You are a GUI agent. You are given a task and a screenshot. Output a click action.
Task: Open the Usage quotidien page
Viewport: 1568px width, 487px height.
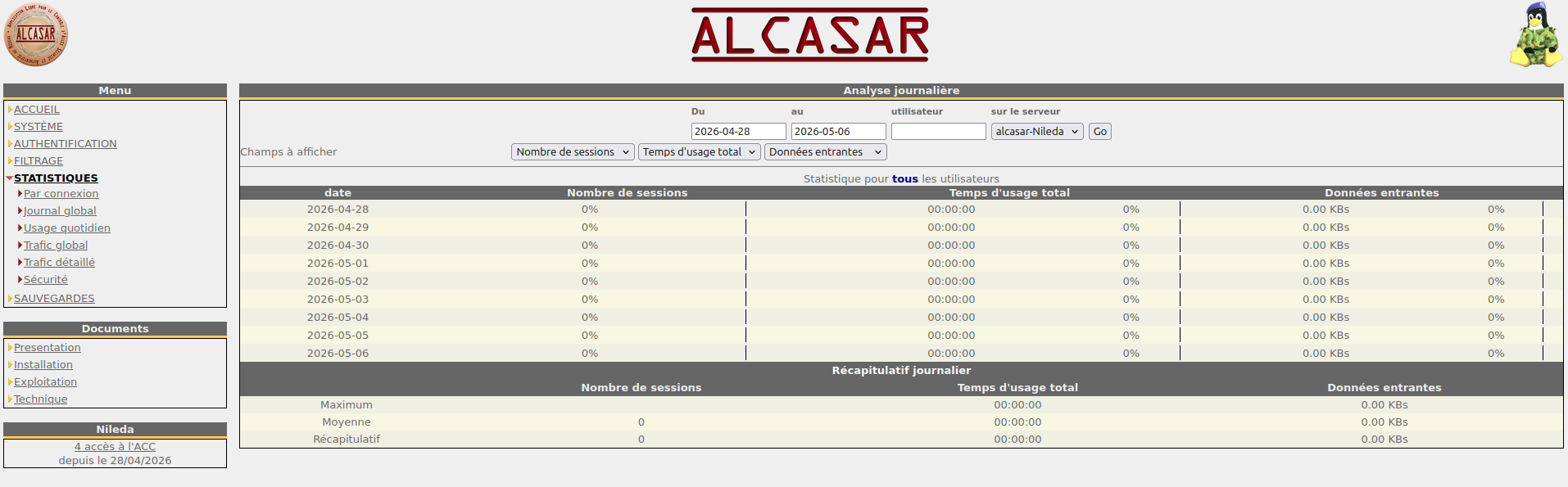click(x=67, y=228)
